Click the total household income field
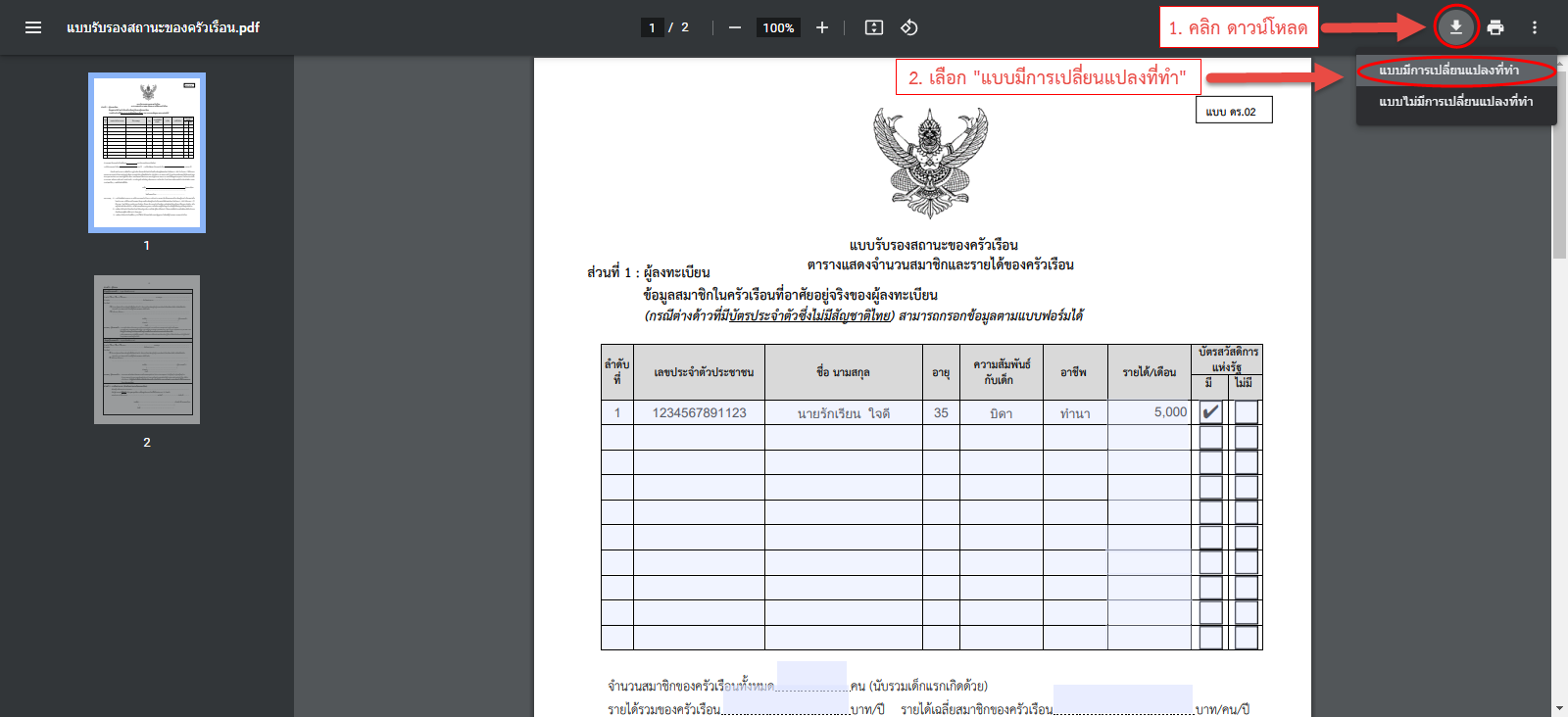The width and height of the screenshot is (1568, 717). coord(785,702)
